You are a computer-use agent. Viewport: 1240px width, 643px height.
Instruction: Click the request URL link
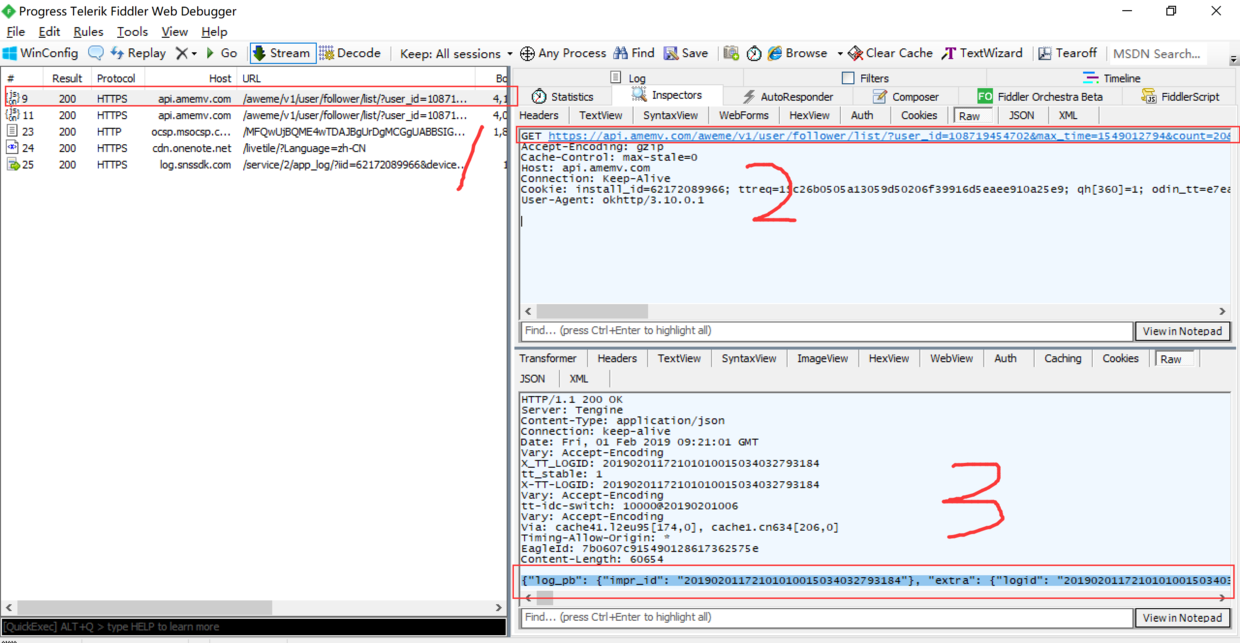click(890, 135)
